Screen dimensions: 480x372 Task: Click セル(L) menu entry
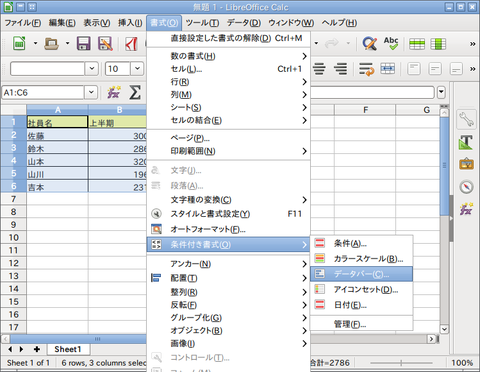point(229,69)
